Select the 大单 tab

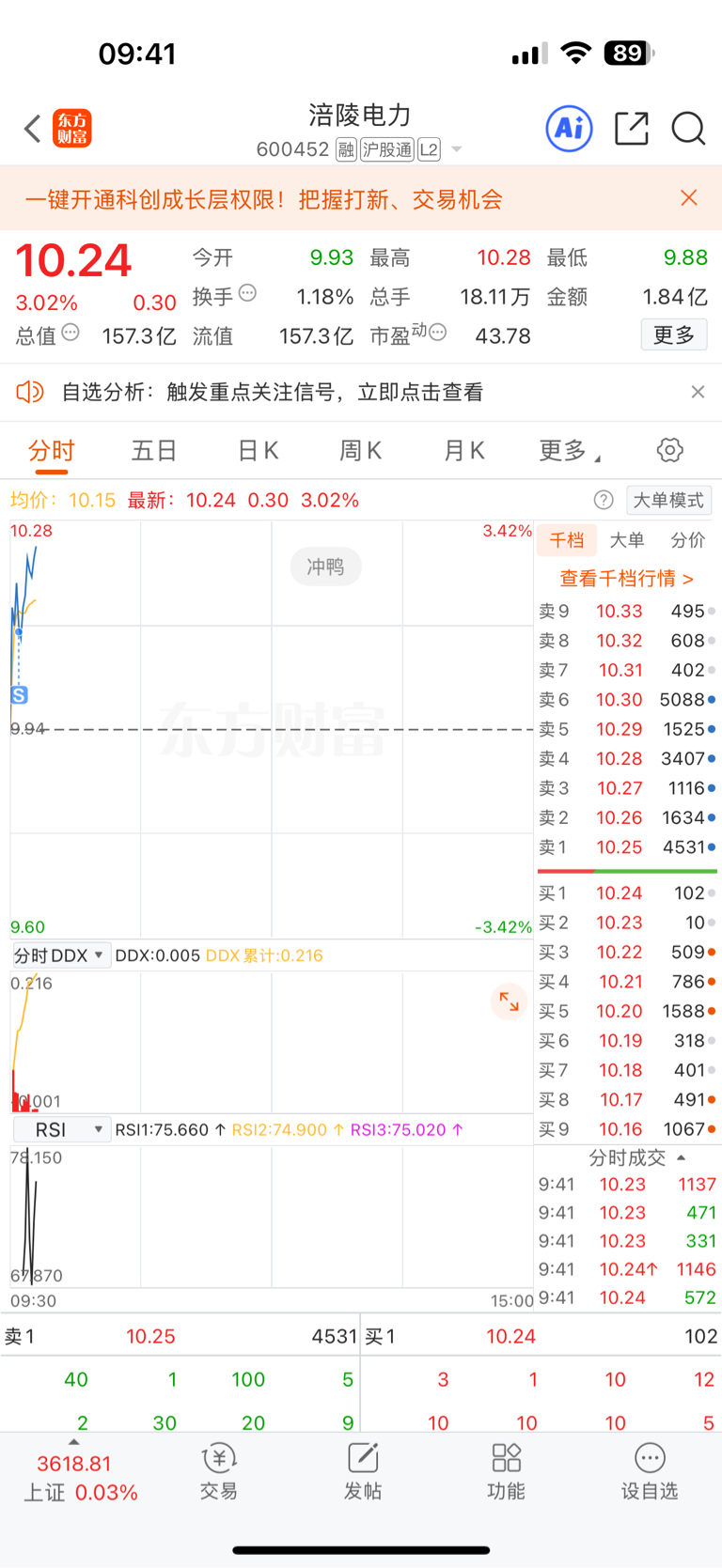627,539
